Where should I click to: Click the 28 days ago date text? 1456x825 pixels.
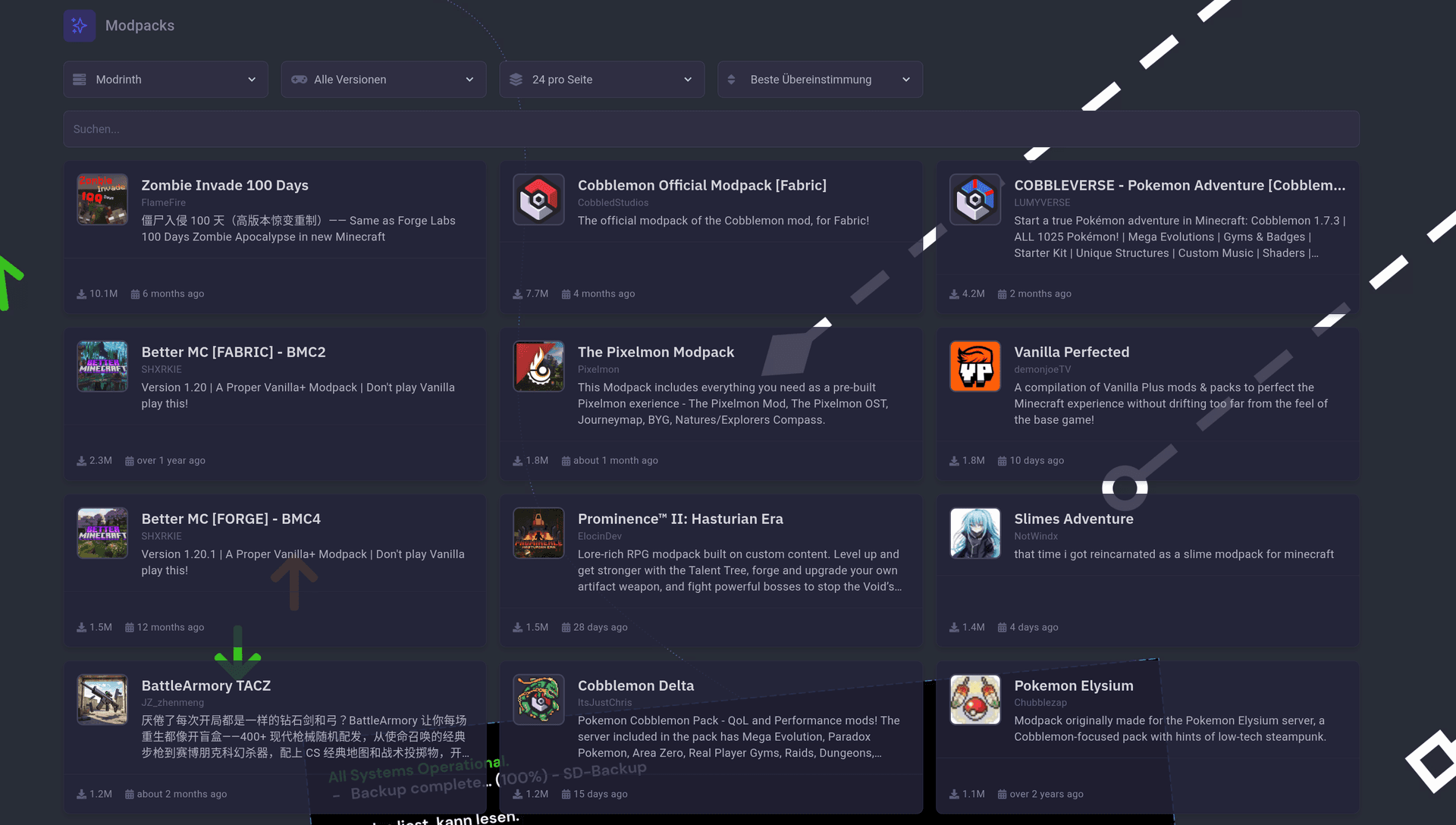[600, 627]
